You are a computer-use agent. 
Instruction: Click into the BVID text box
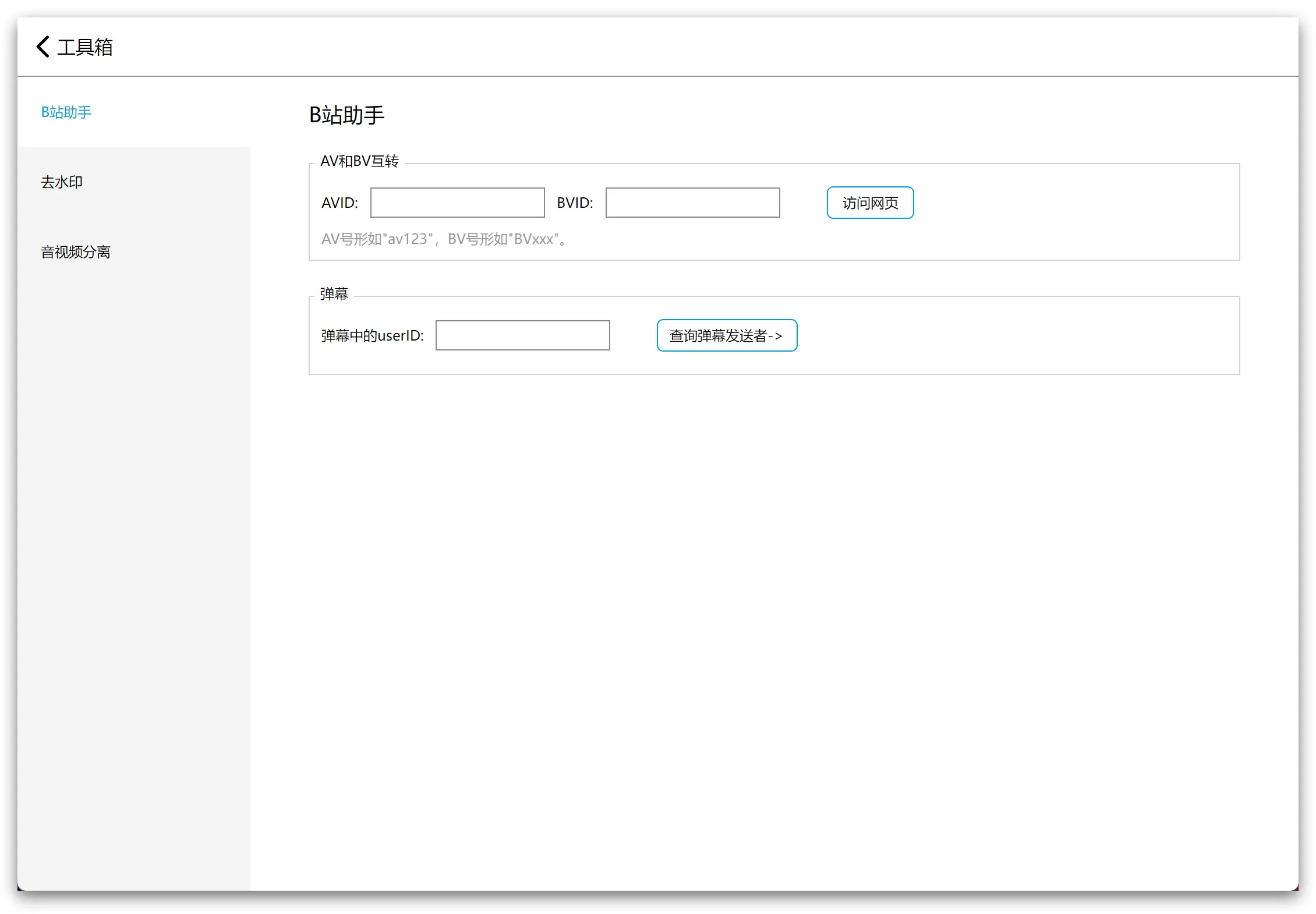coord(693,203)
